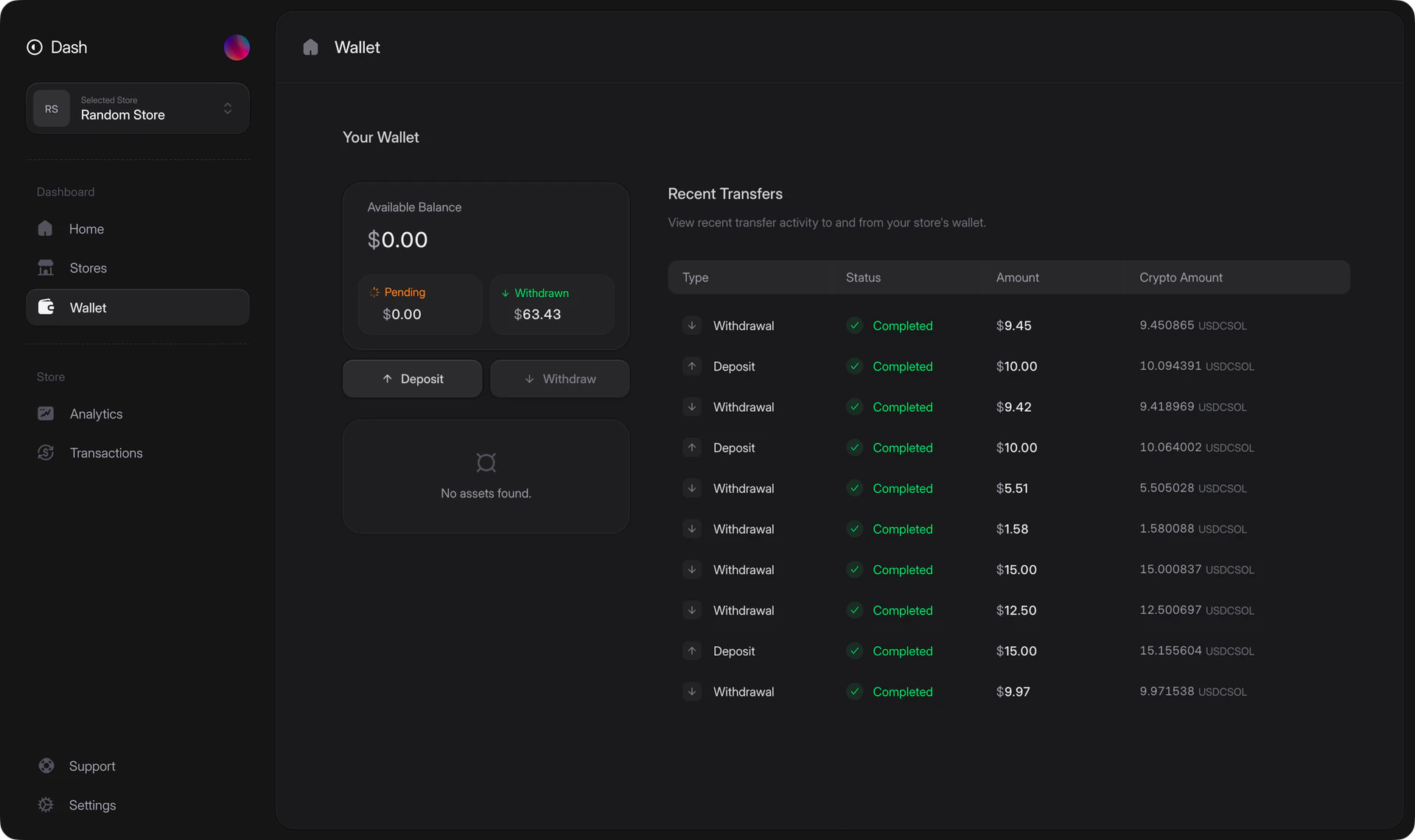The width and height of the screenshot is (1415, 840).
Task: Click the Amount column header
Action: pyautogui.click(x=1017, y=277)
